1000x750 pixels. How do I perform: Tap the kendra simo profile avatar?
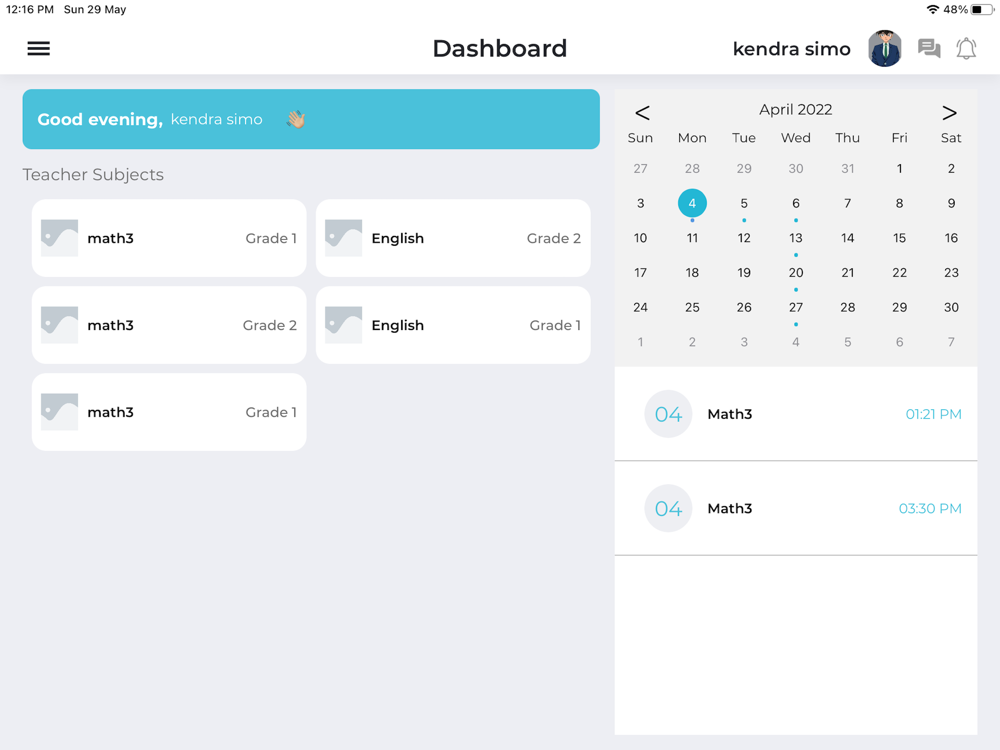(885, 48)
